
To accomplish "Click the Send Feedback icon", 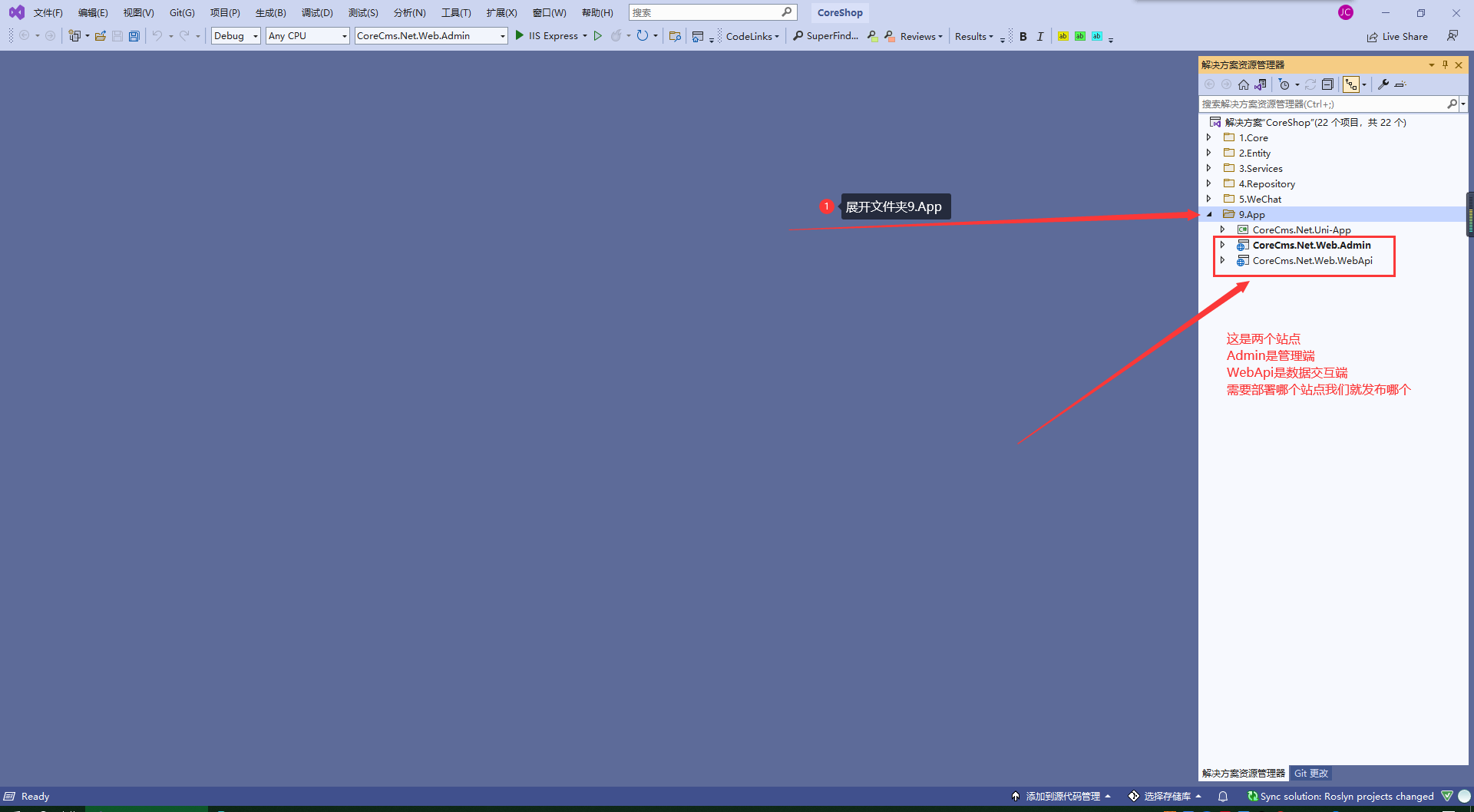I will click(x=1453, y=36).
